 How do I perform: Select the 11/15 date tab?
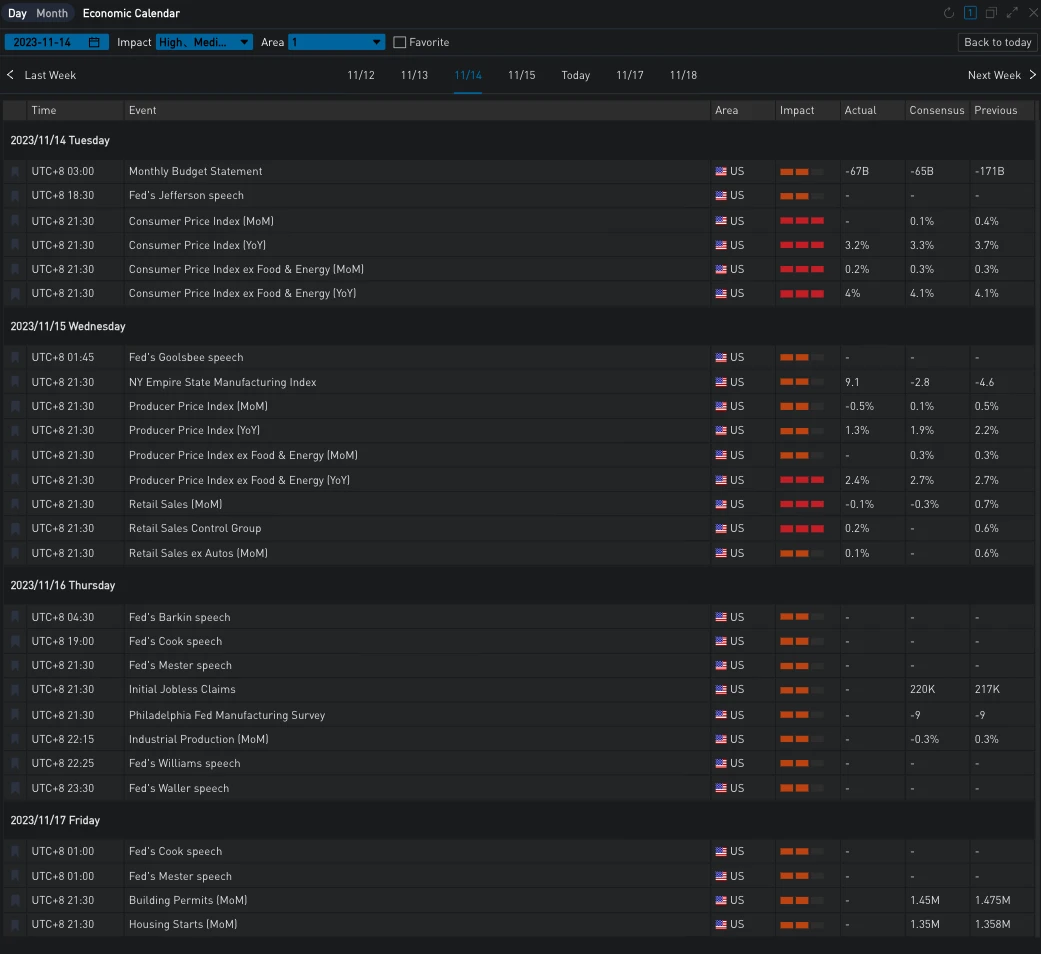pyautogui.click(x=521, y=75)
